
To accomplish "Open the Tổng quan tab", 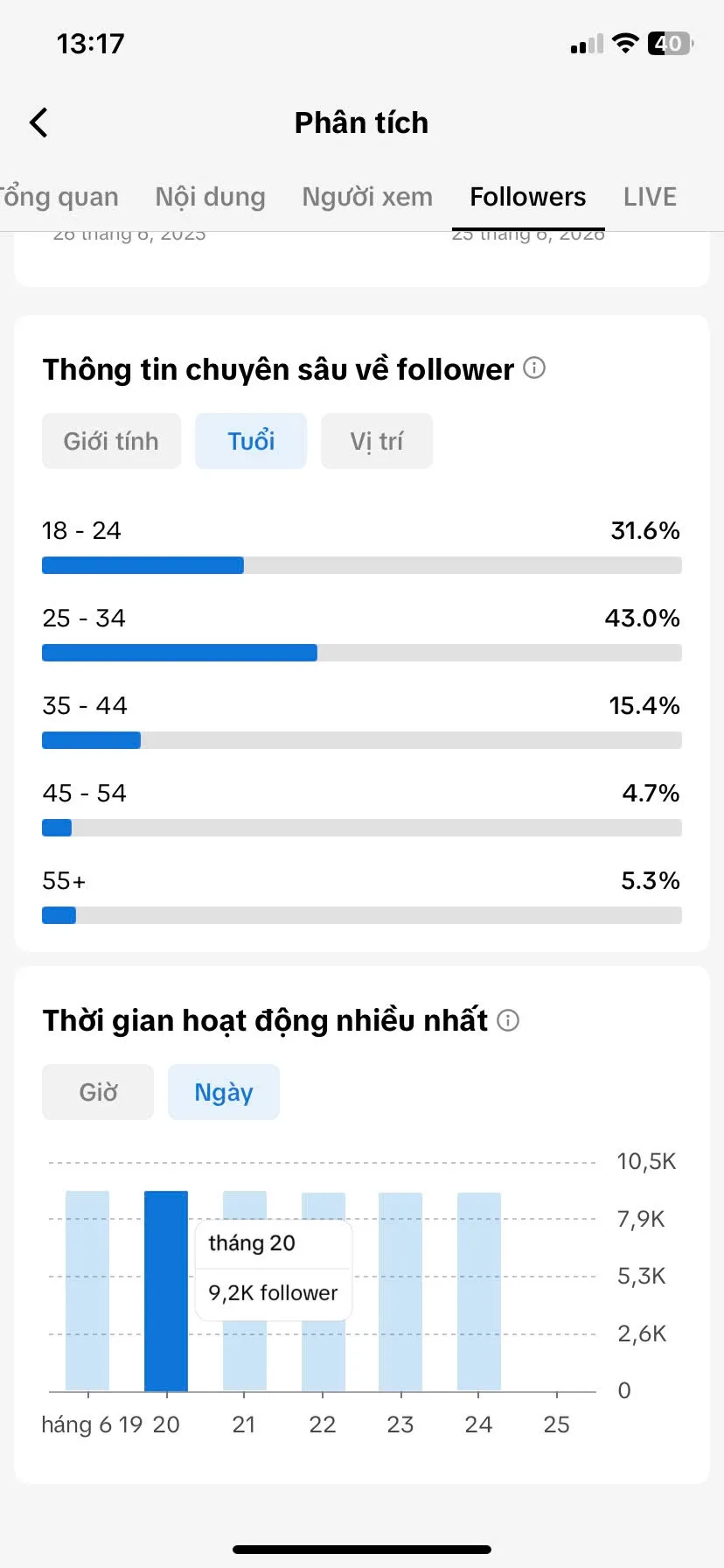I will (59, 197).
